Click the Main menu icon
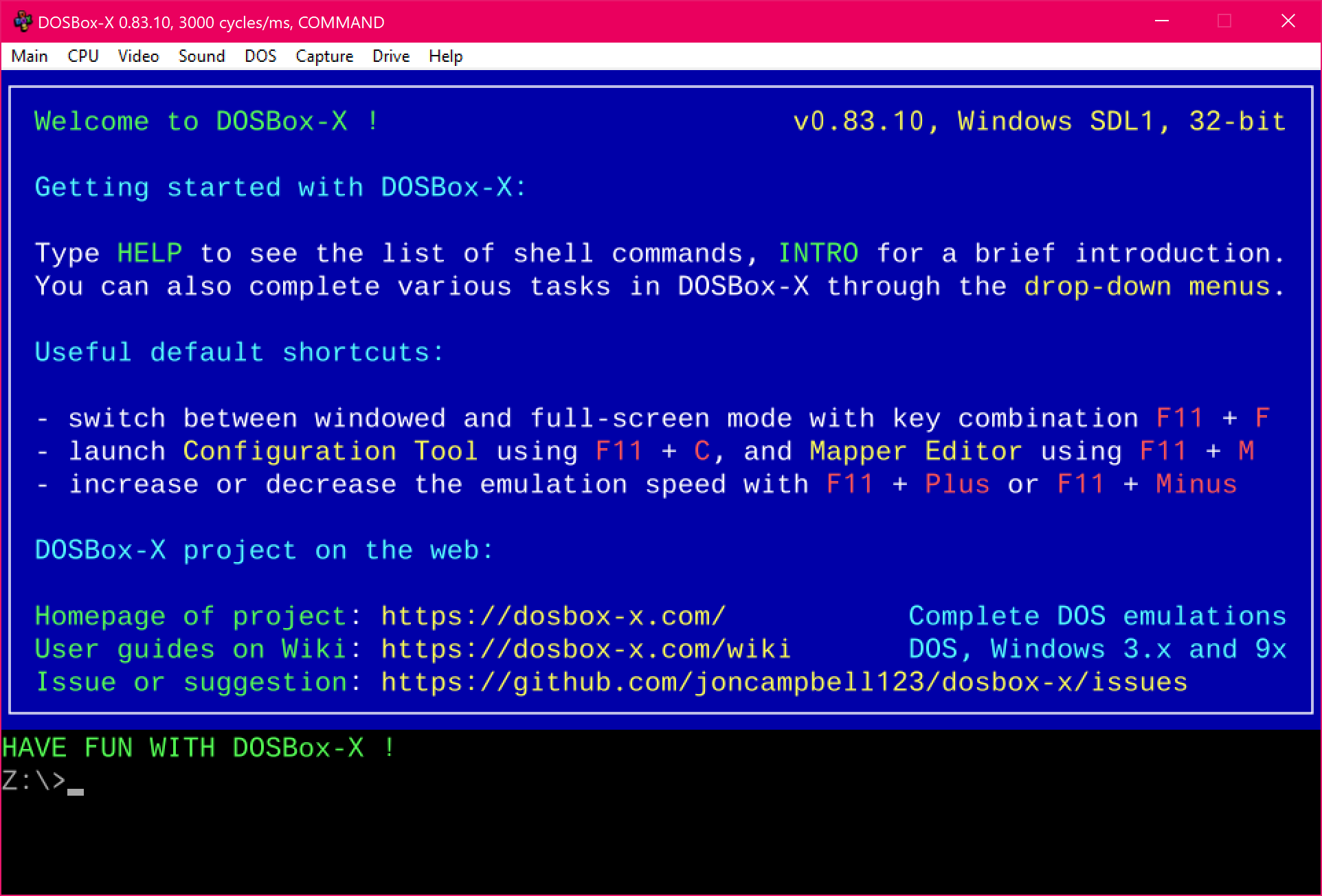 (28, 56)
